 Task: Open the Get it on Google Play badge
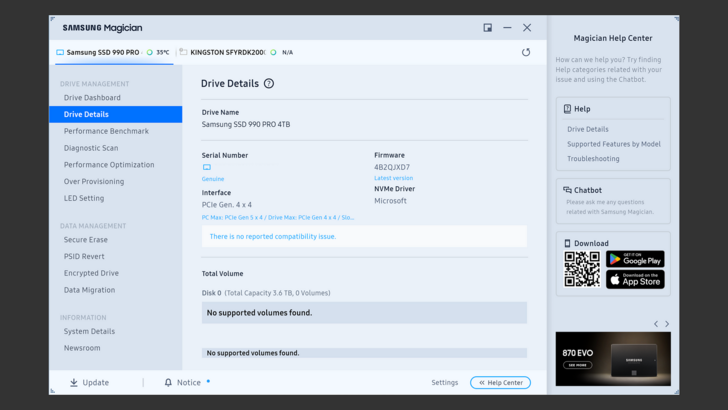[635, 259]
